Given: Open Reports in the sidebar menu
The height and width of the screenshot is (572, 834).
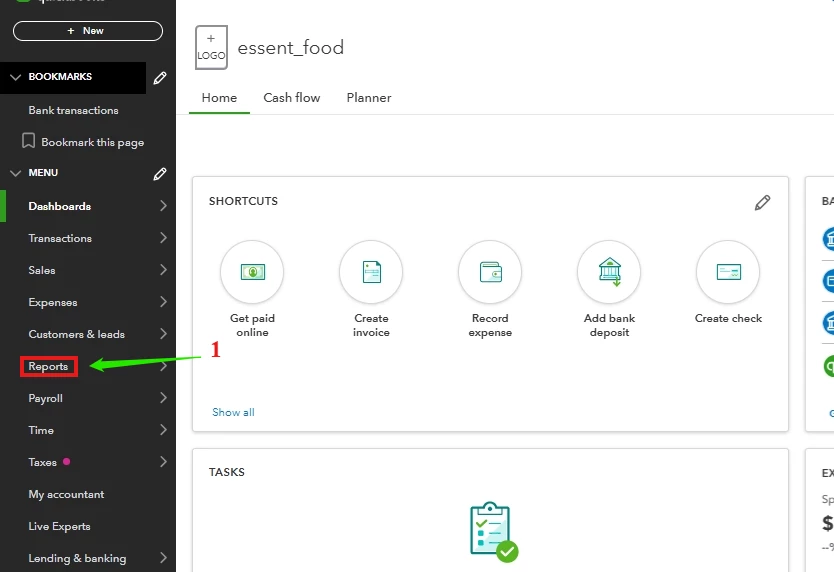Looking at the screenshot, I should (x=48, y=367).
